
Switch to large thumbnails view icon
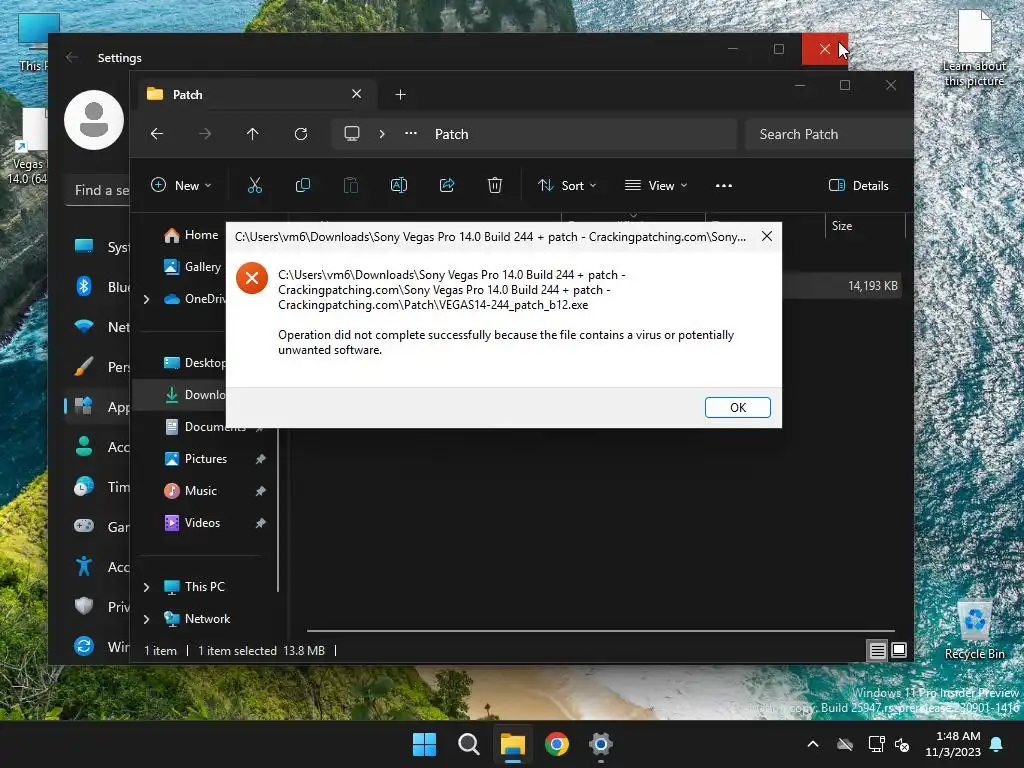(x=899, y=650)
